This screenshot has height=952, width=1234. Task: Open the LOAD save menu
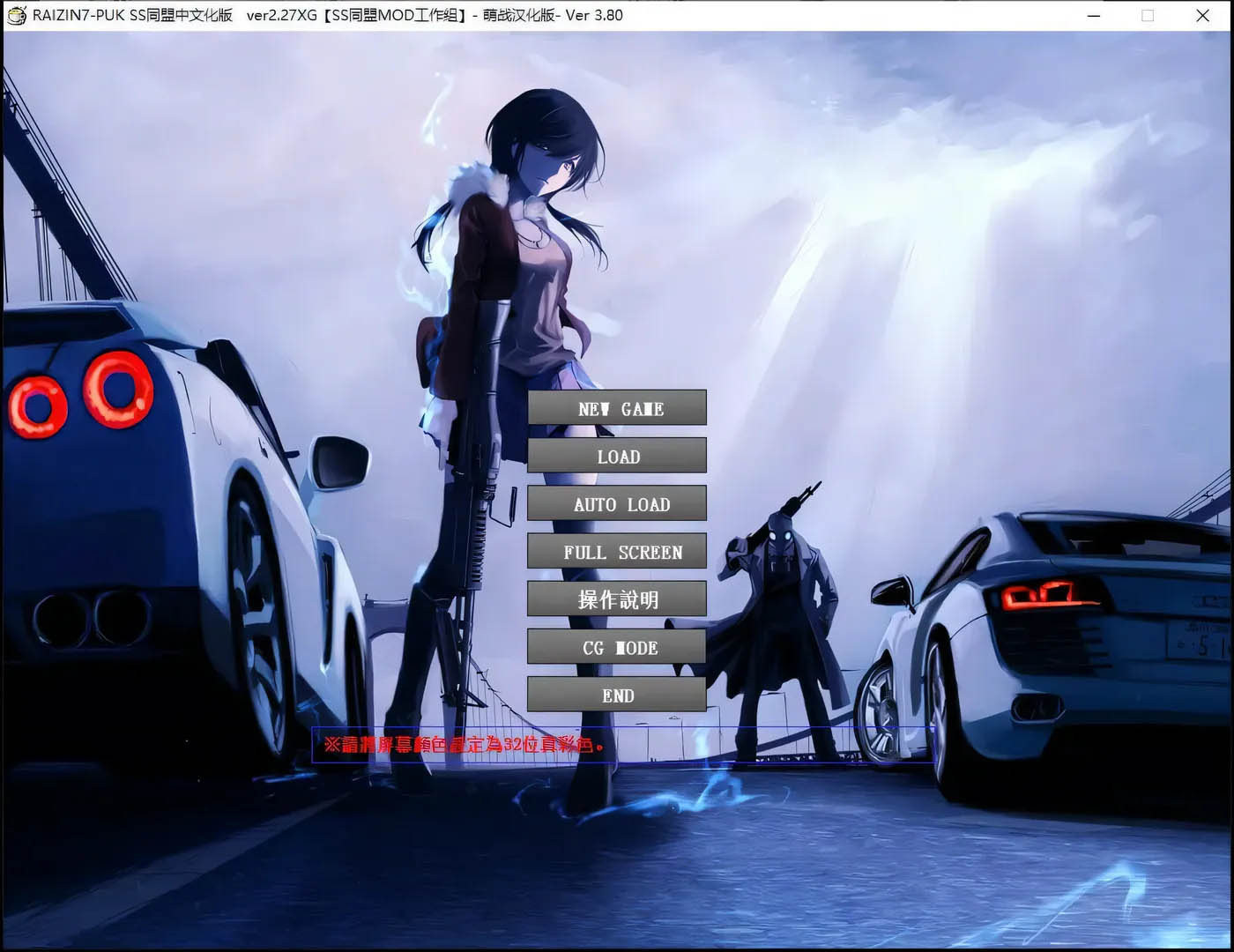click(x=617, y=456)
